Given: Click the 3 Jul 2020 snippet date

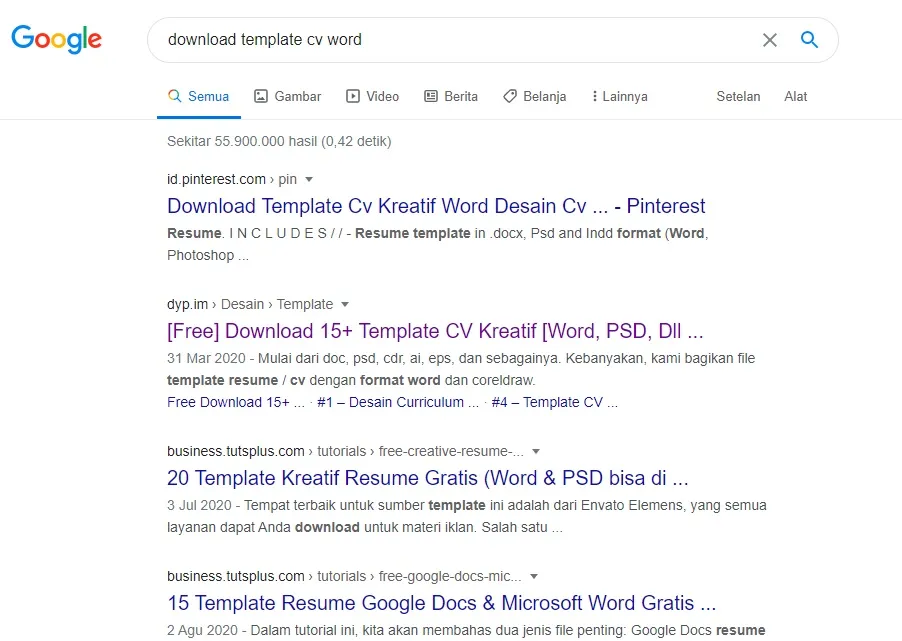Looking at the screenshot, I should click(x=199, y=505).
